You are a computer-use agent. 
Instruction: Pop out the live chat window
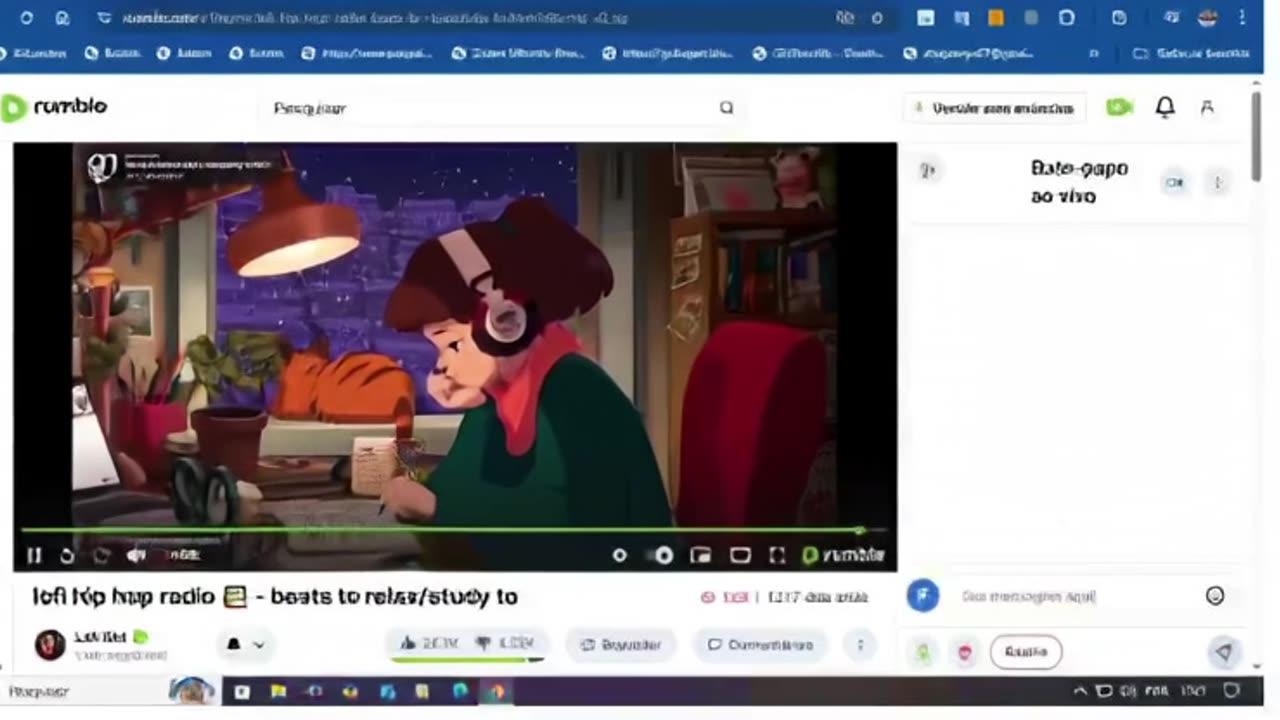coord(1175,182)
